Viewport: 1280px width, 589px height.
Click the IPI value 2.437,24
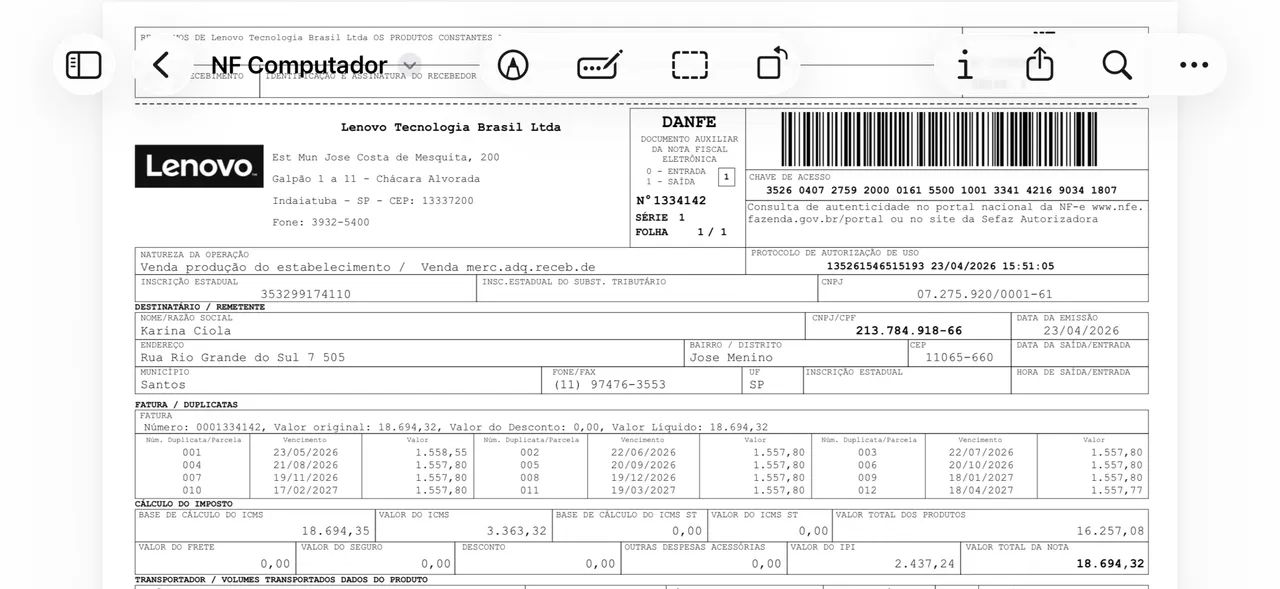pos(925,564)
